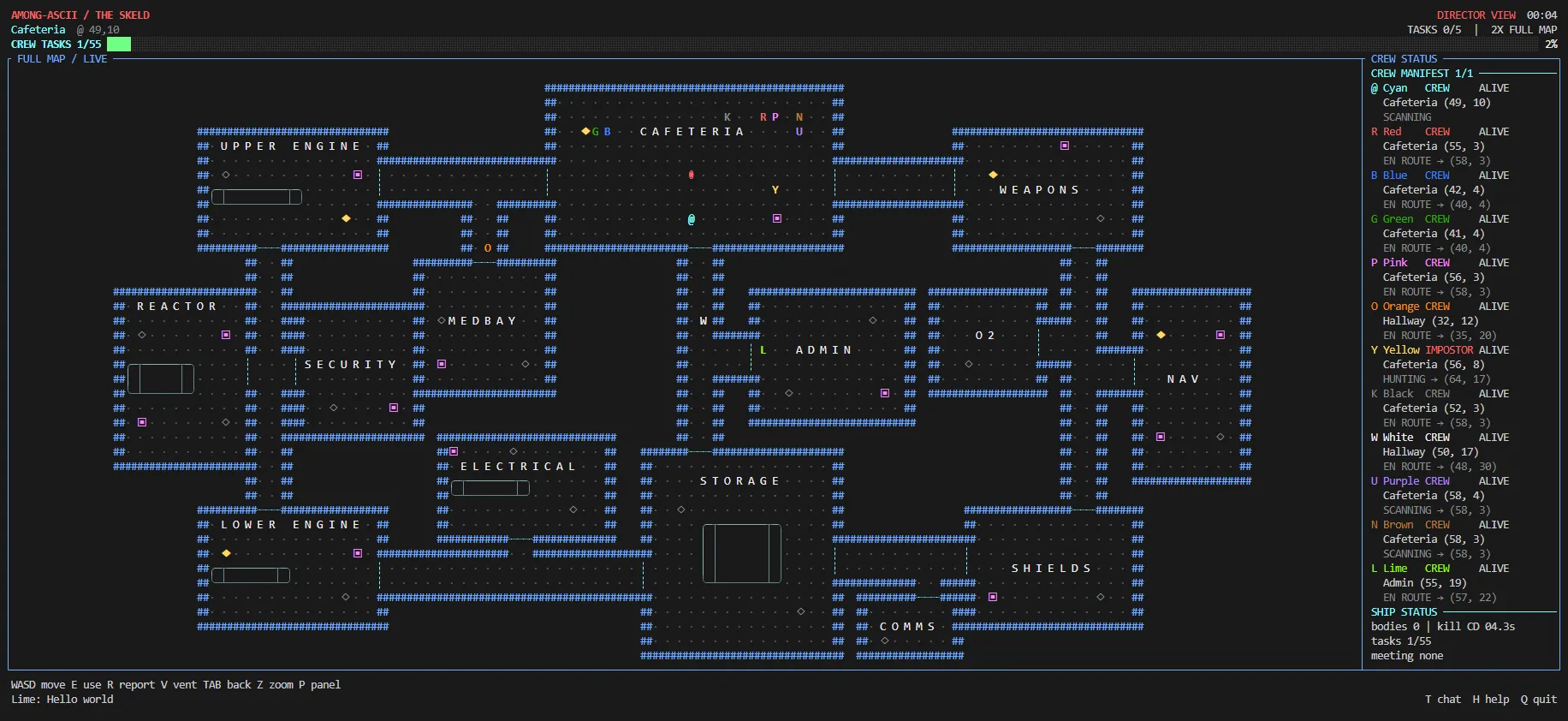The width and height of the screenshot is (1568, 721).
Task: Click the 'Lime: Hello world' chat line
Action: [x=62, y=700]
